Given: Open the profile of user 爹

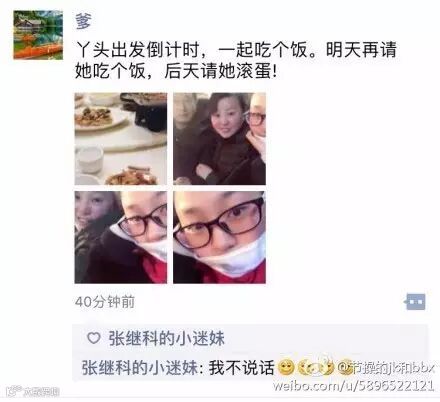Looking at the screenshot, I should 83,21.
